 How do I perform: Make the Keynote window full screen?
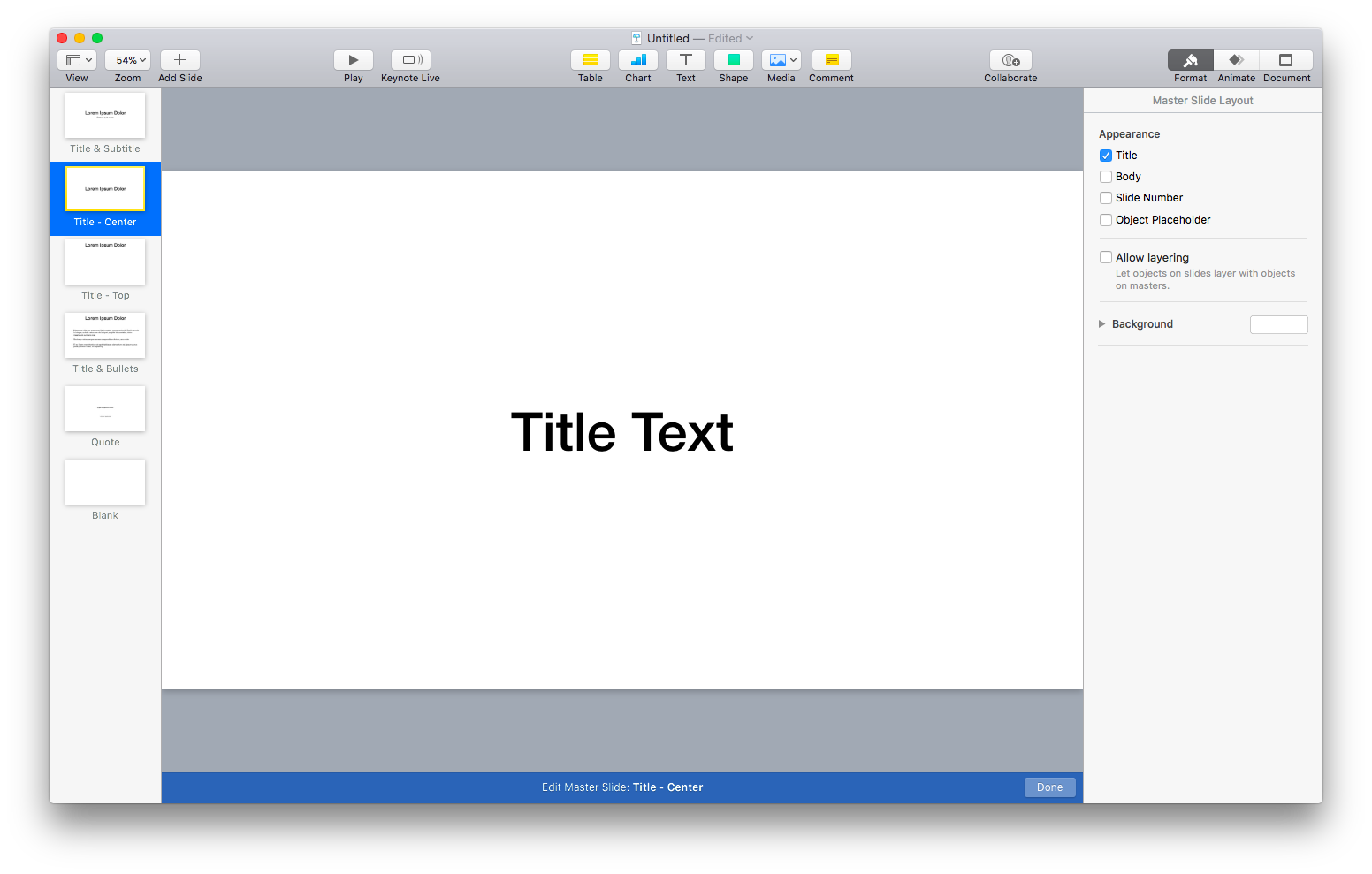tap(97, 38)
